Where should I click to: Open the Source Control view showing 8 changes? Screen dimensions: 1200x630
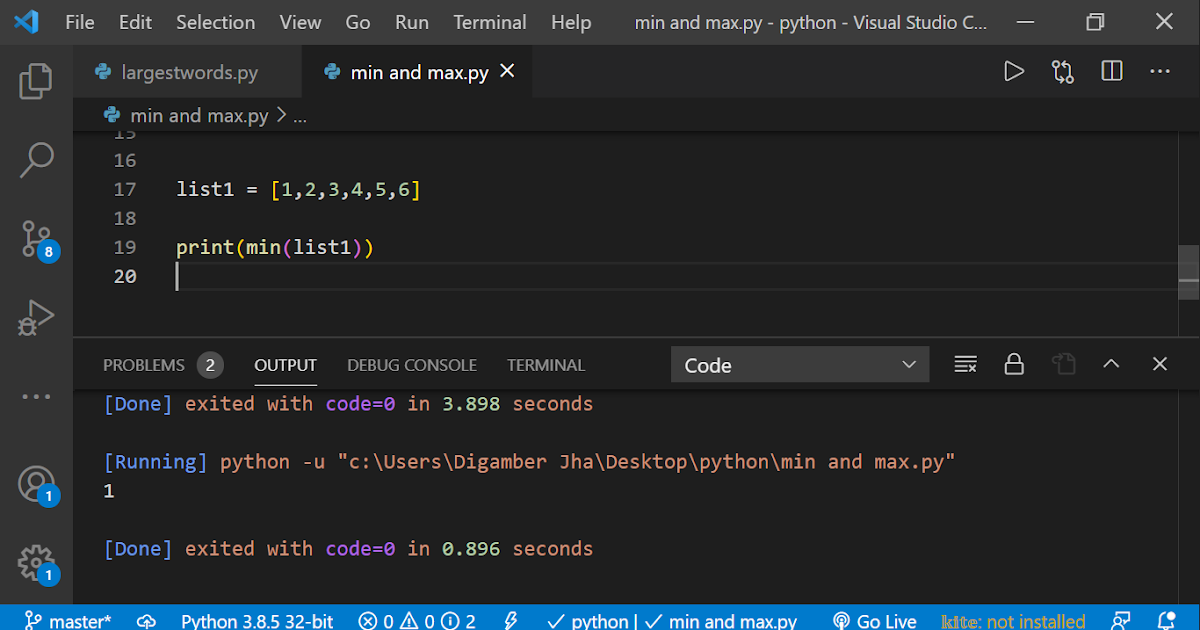36,240
